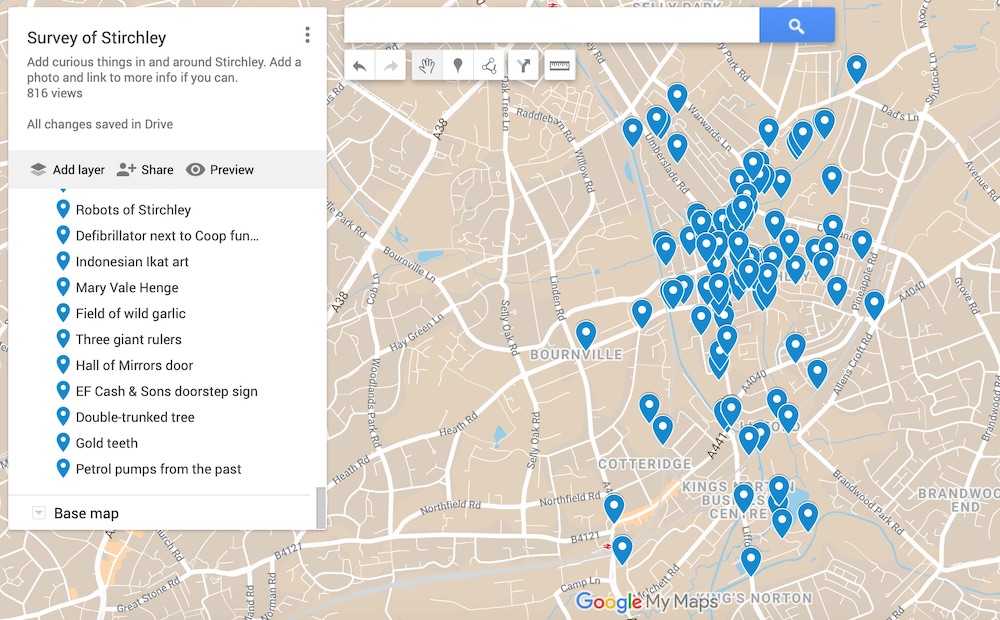1000x620 pixels.
Task: Select Mary Vale Henge list item
Action: [127, 288]
